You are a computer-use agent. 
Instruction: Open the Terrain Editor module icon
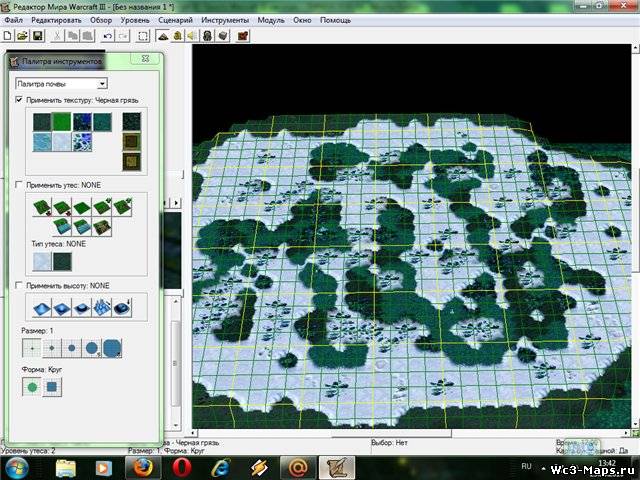(x=163, y=36)
